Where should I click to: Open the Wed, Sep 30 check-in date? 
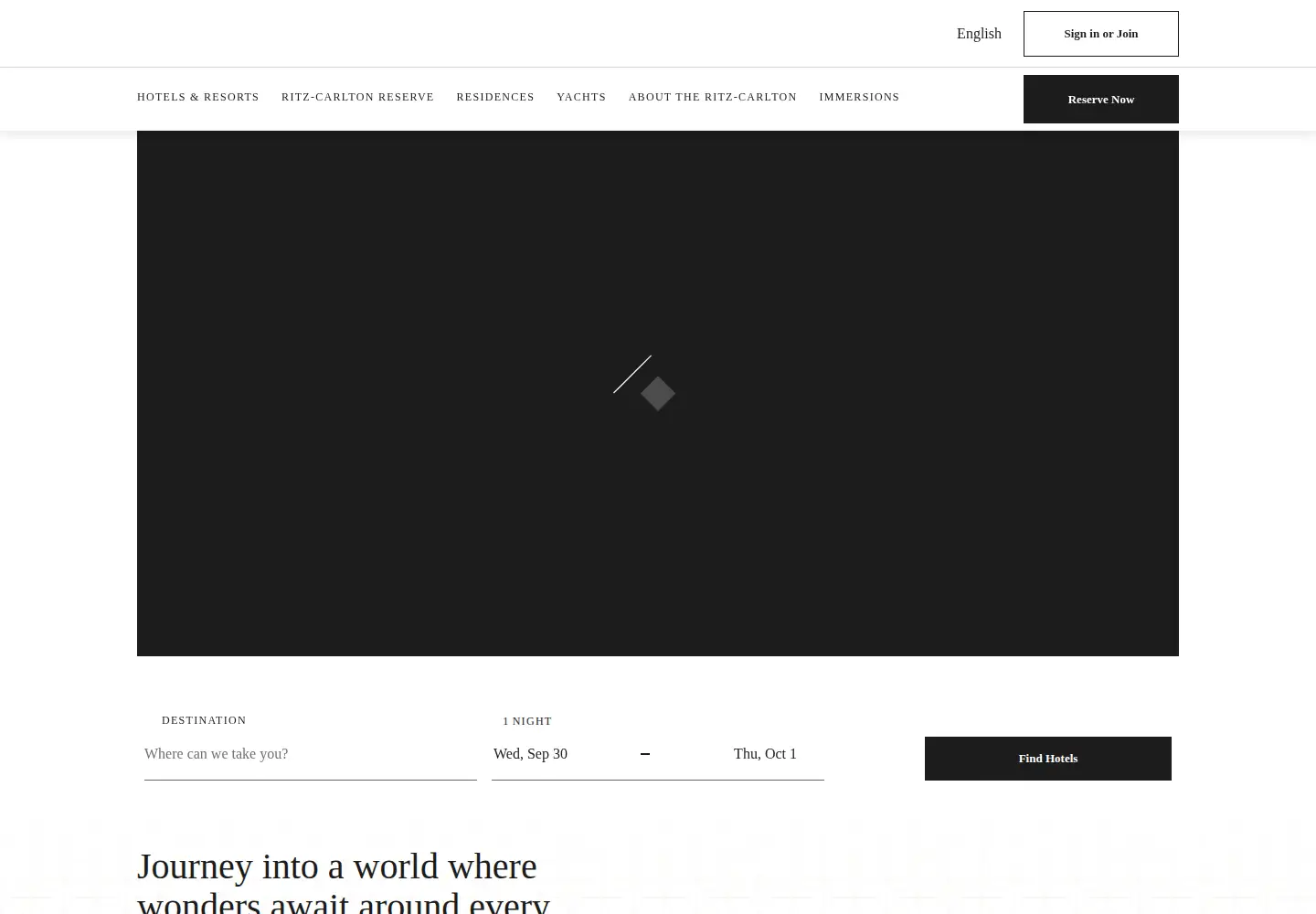click(530, 754)
